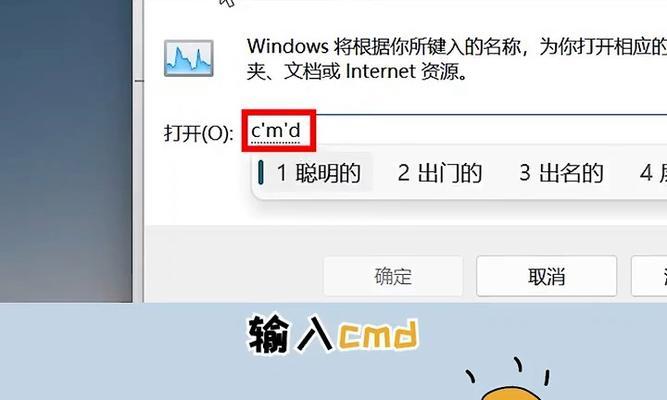Click the mouse cursor arrow near the top edge
Screen dimensions: 667x400
pyautogui.click(x=227, y=3)
